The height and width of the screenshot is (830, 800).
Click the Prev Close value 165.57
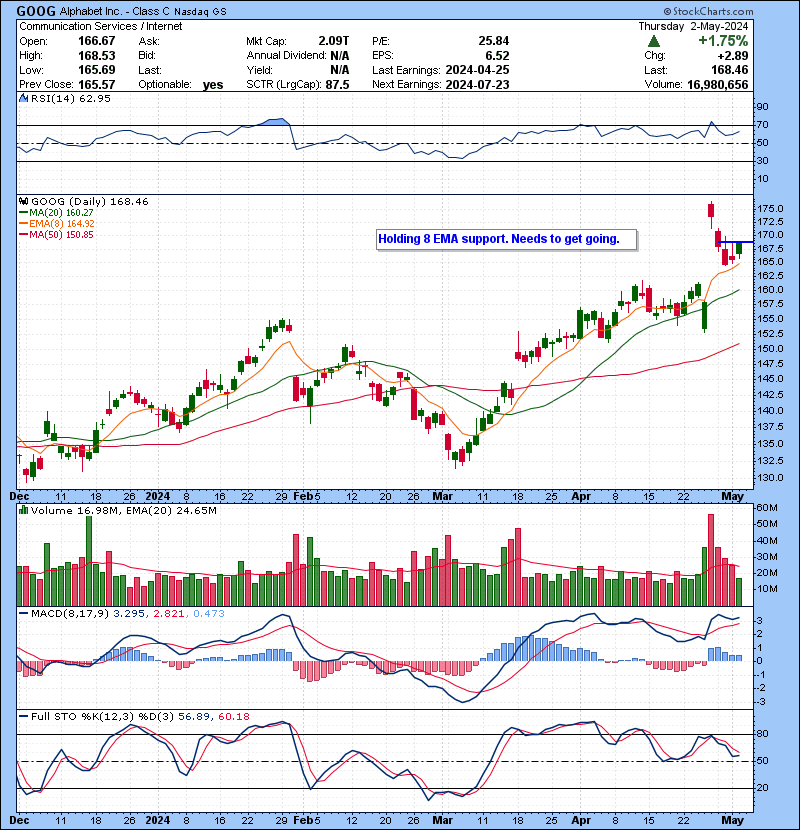(x=96, y=84)
